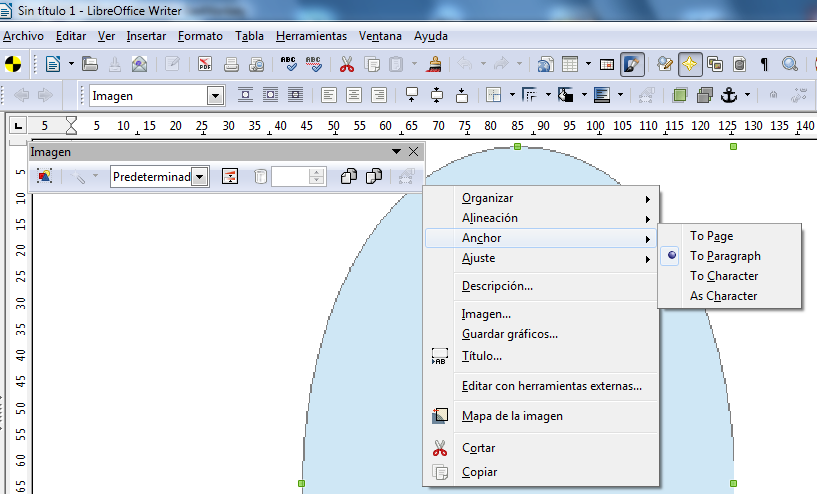Export directly as PDF
This screenshot has width=817, height=494.
point(205,65)
